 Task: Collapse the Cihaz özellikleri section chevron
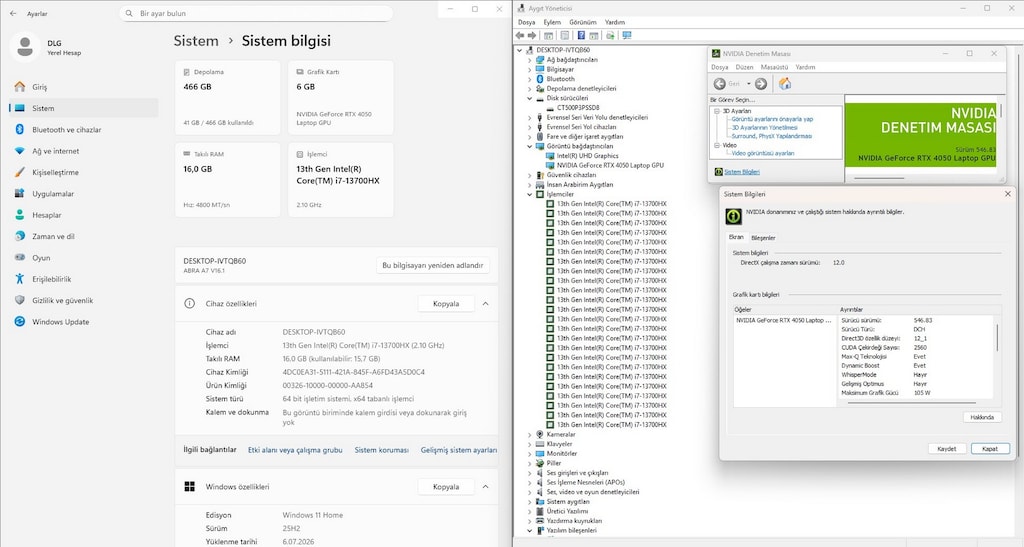pos(486,304)
